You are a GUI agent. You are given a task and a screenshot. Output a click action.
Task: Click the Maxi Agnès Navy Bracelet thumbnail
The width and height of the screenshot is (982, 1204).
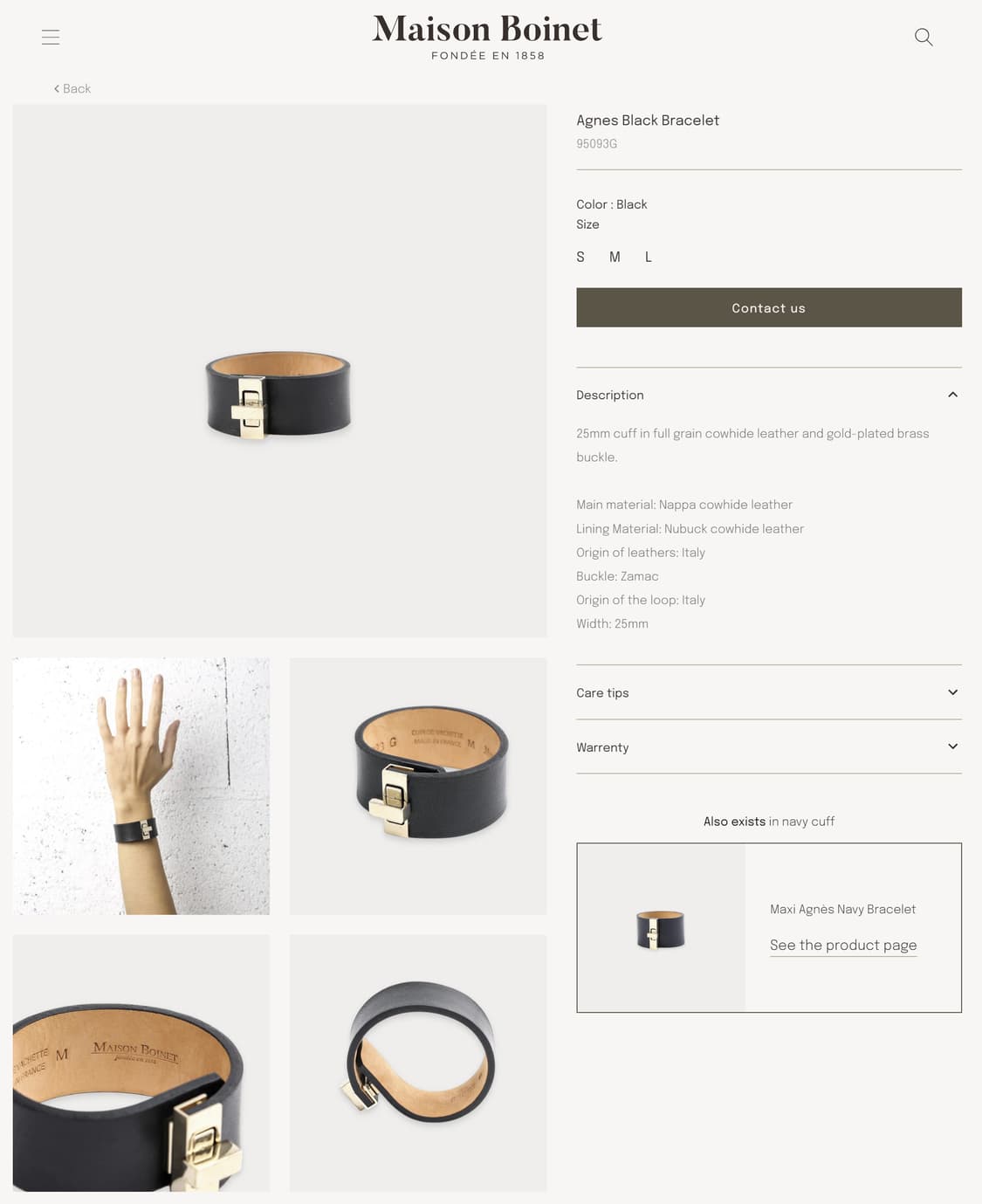[662, 927]
